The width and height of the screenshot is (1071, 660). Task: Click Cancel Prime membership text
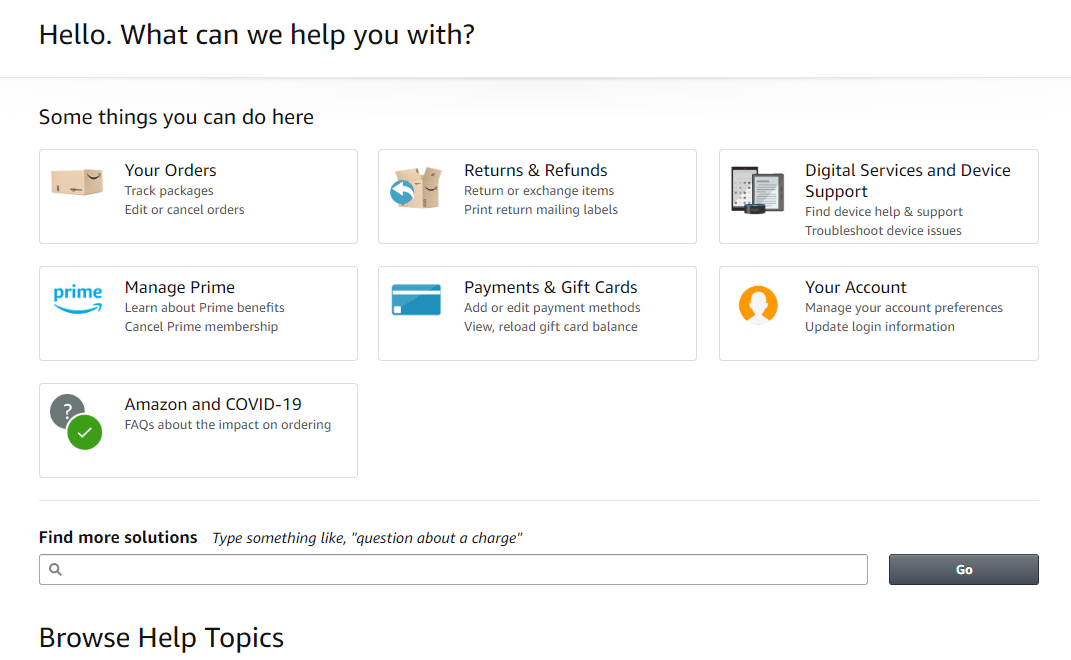click(201, 327)
